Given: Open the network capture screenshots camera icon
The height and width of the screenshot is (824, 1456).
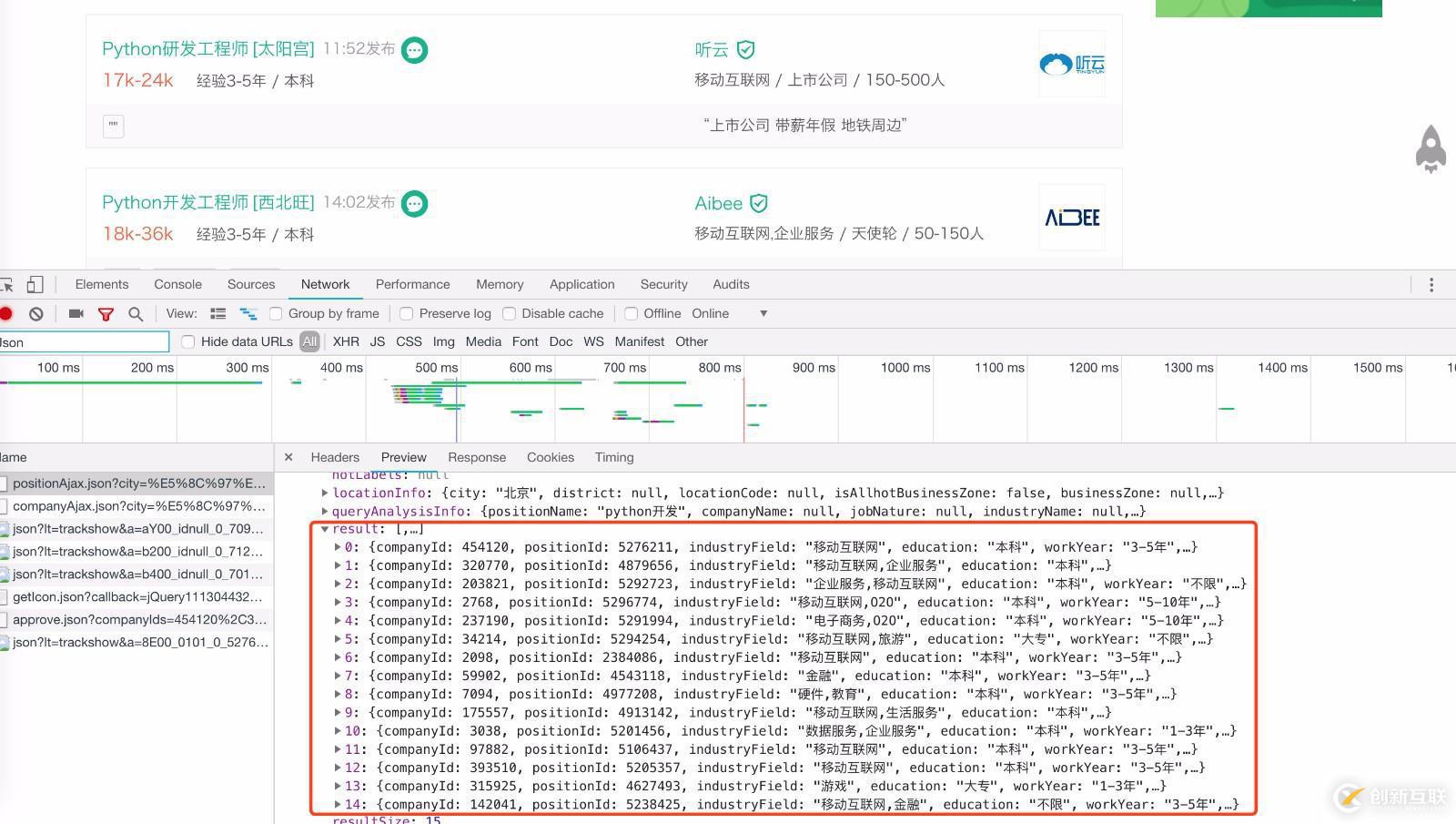Looking at the screenshot, I should click(76, 313).
